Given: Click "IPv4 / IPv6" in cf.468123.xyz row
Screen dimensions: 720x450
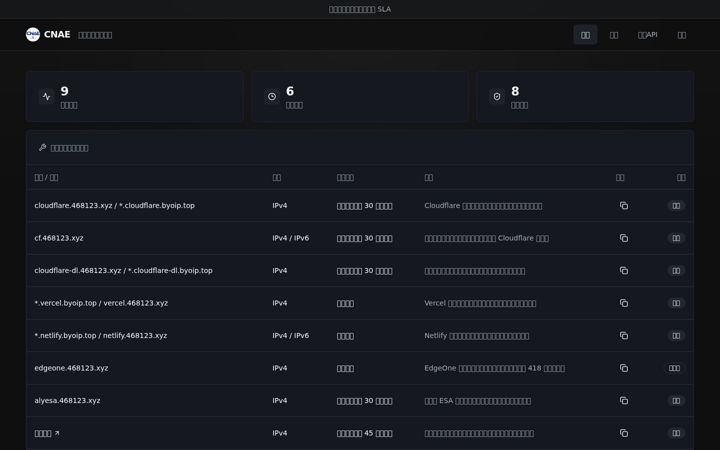Looking at the screenshot, I should (291, 238).
